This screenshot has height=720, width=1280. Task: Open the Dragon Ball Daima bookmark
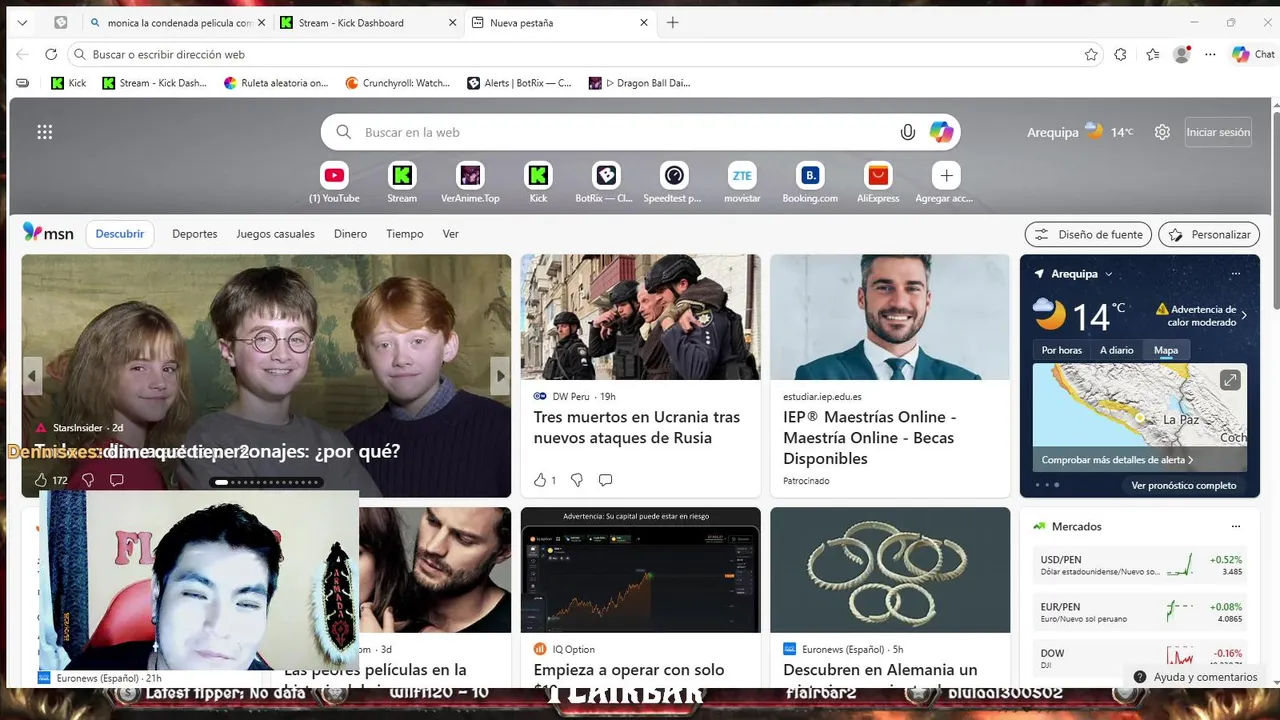point(640,83)
